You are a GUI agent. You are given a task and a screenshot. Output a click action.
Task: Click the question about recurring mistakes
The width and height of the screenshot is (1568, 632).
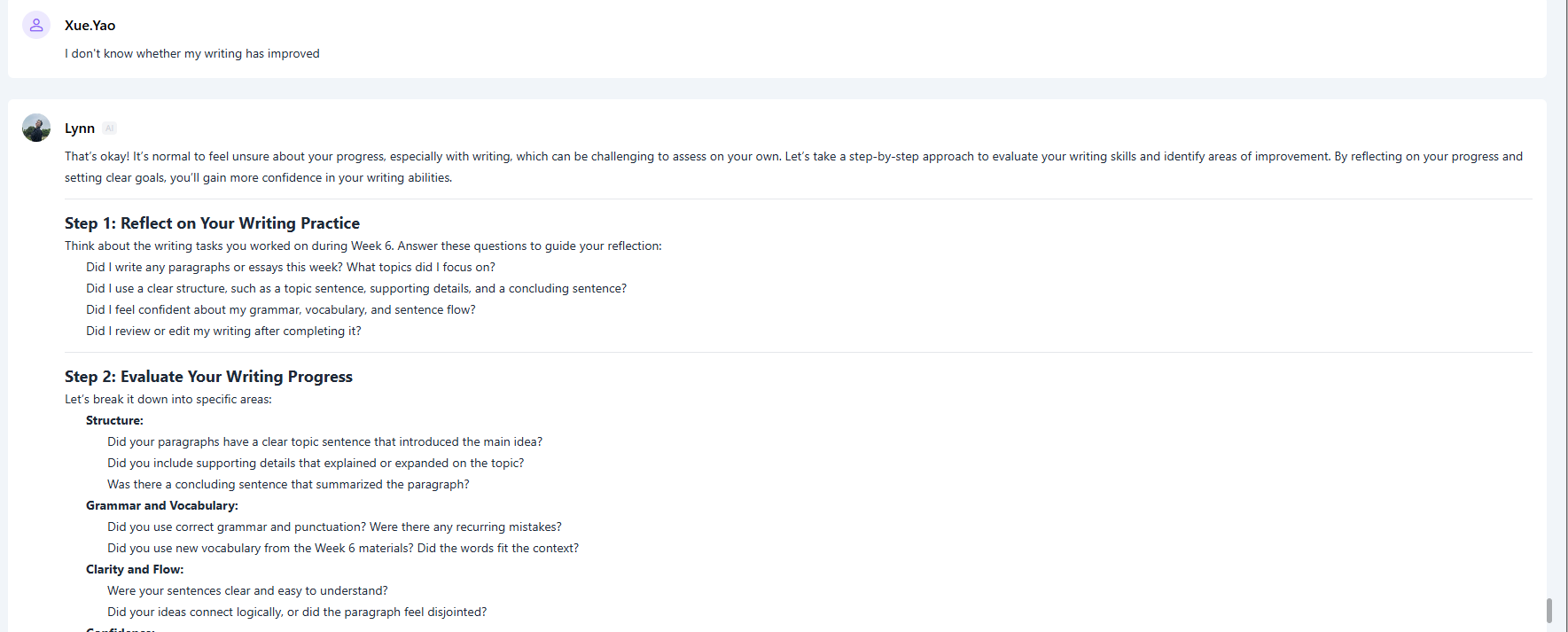(x=334, y=527)
